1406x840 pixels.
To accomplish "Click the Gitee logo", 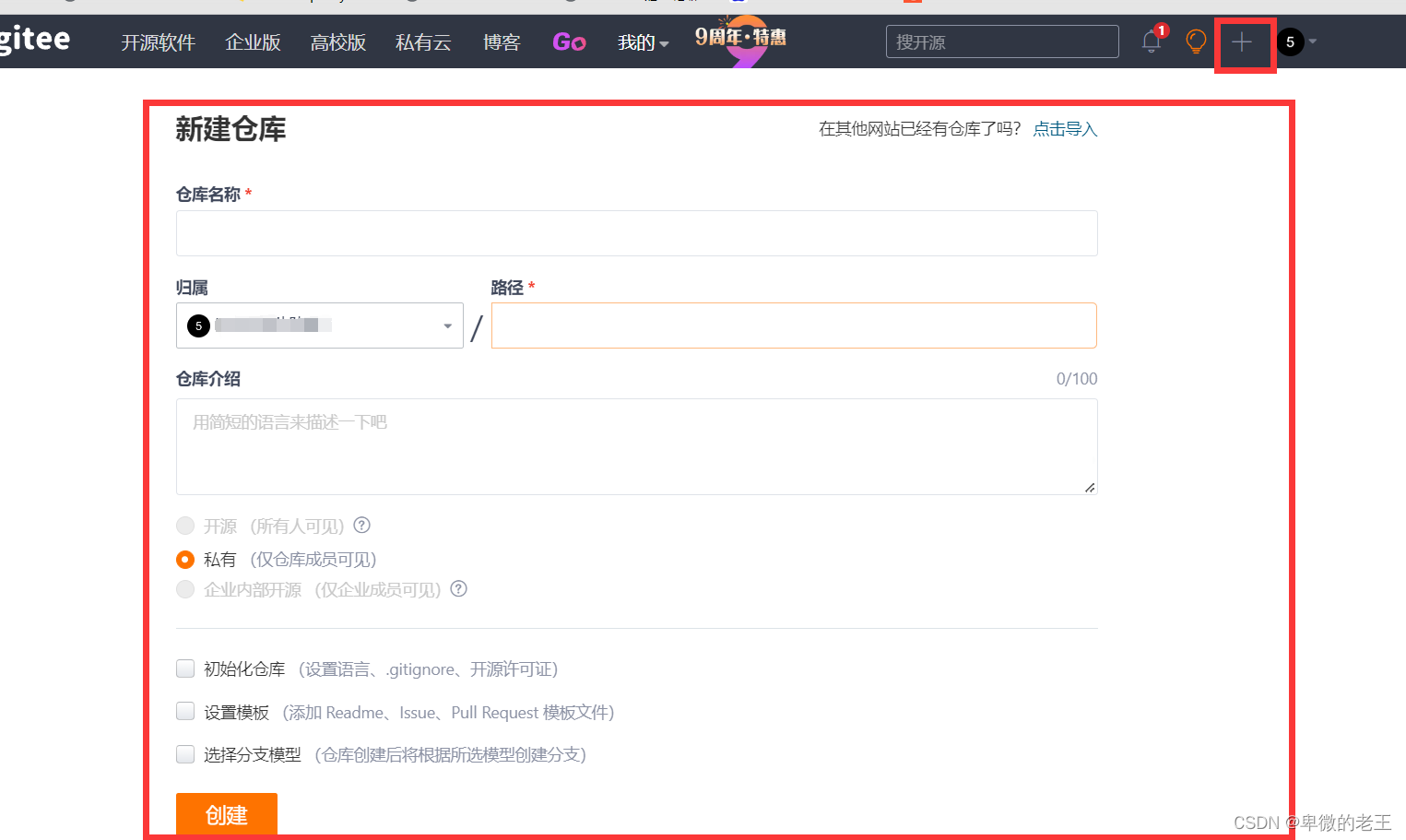I will click(35, 39).
